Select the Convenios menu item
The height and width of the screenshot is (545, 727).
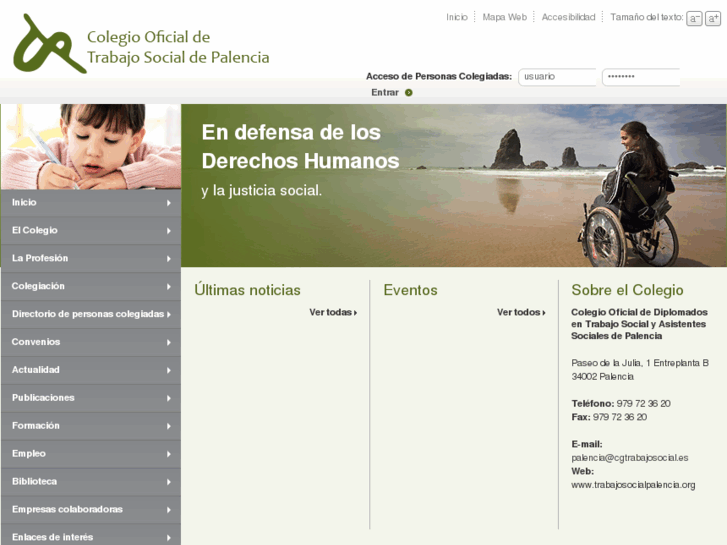91,342
